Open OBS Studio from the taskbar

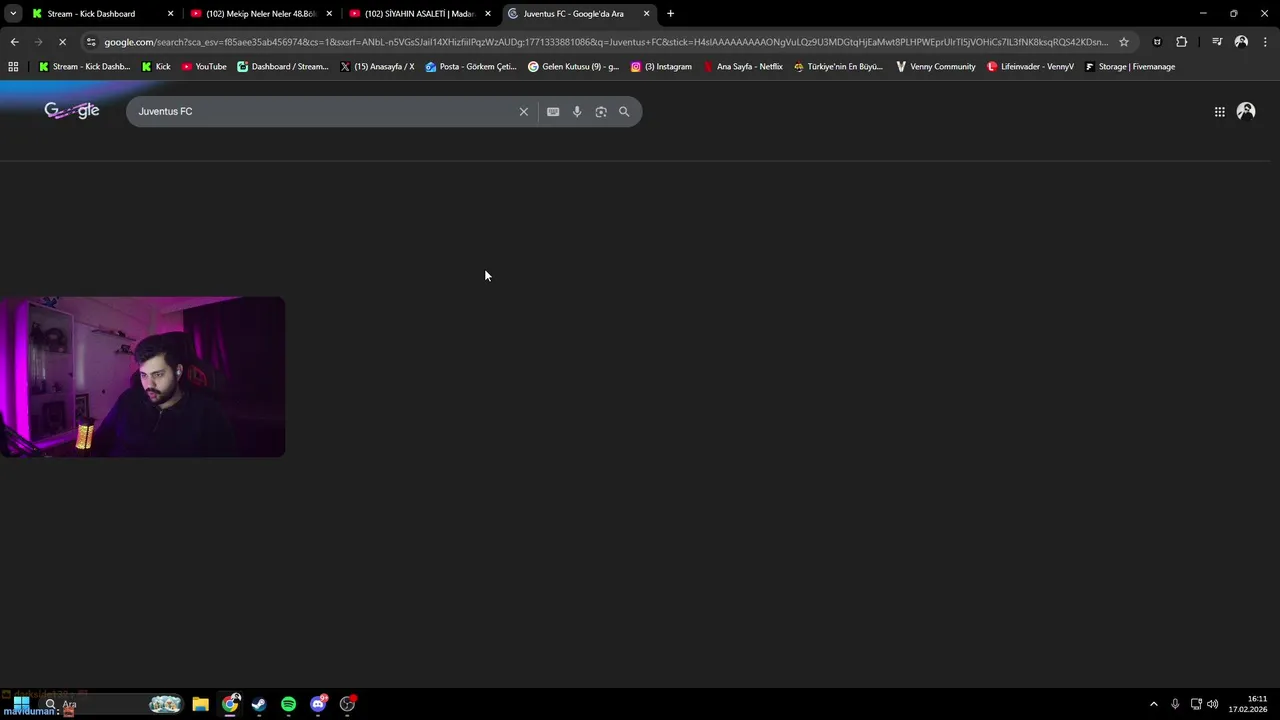click(348, 704)
